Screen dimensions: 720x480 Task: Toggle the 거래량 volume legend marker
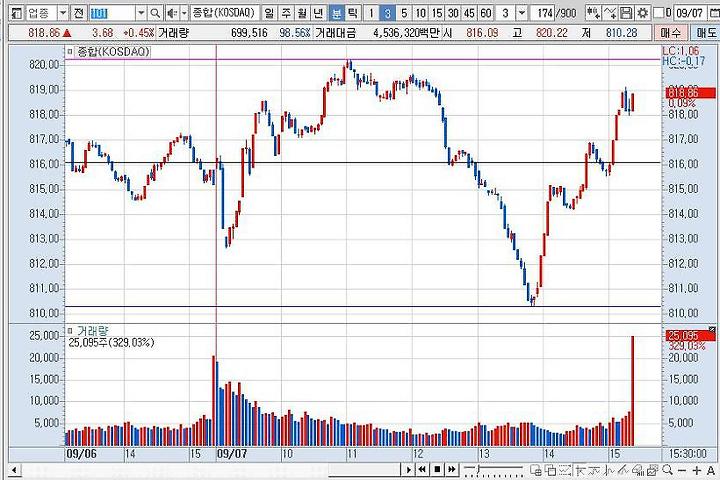coord(70,331)
